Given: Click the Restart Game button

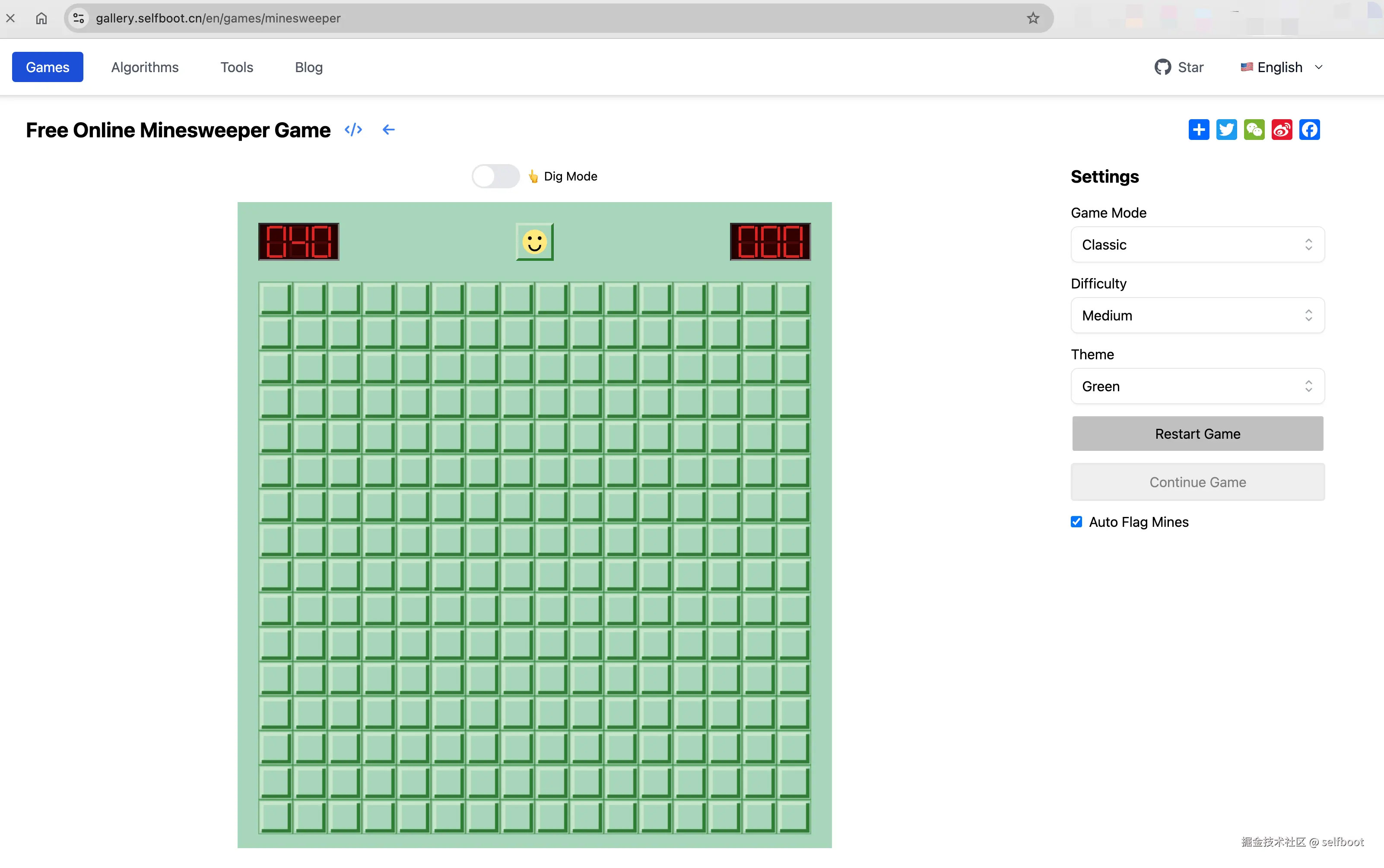Looking at the screenshot, I should coord(1197,434).
